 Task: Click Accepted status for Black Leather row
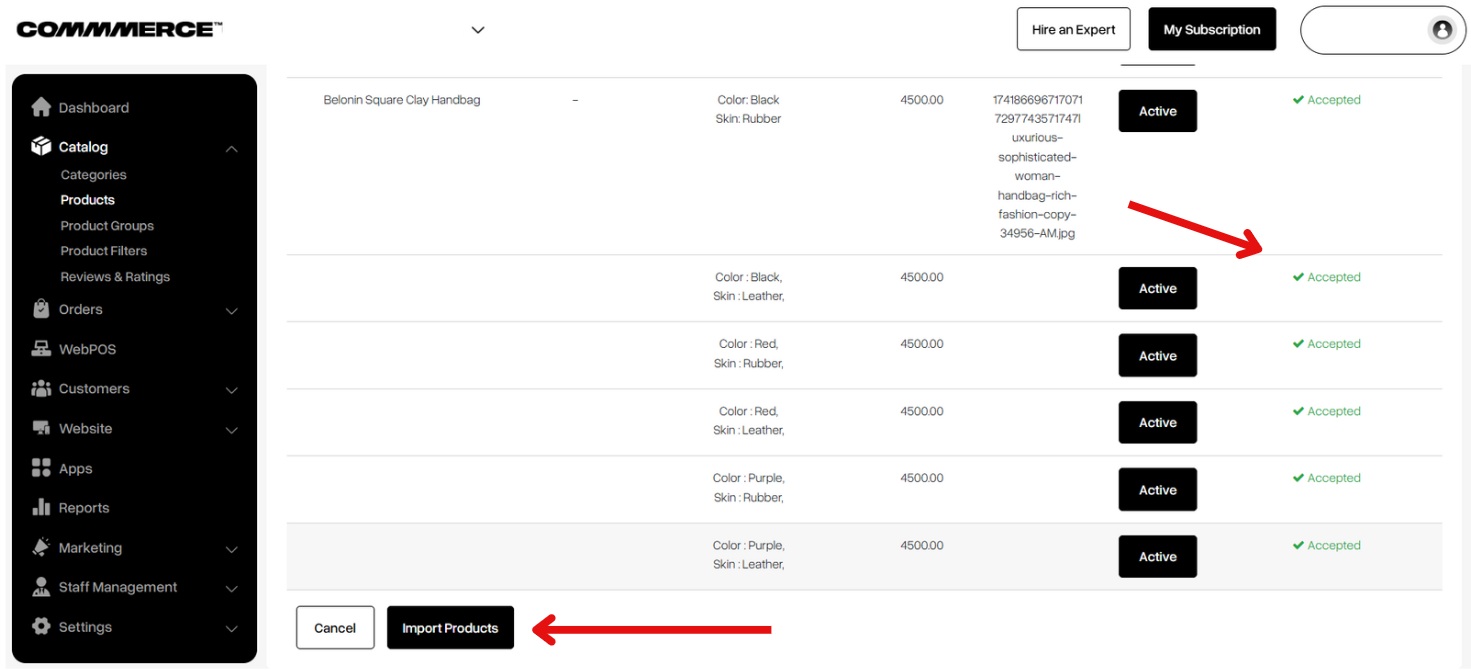pos(1326,277)
